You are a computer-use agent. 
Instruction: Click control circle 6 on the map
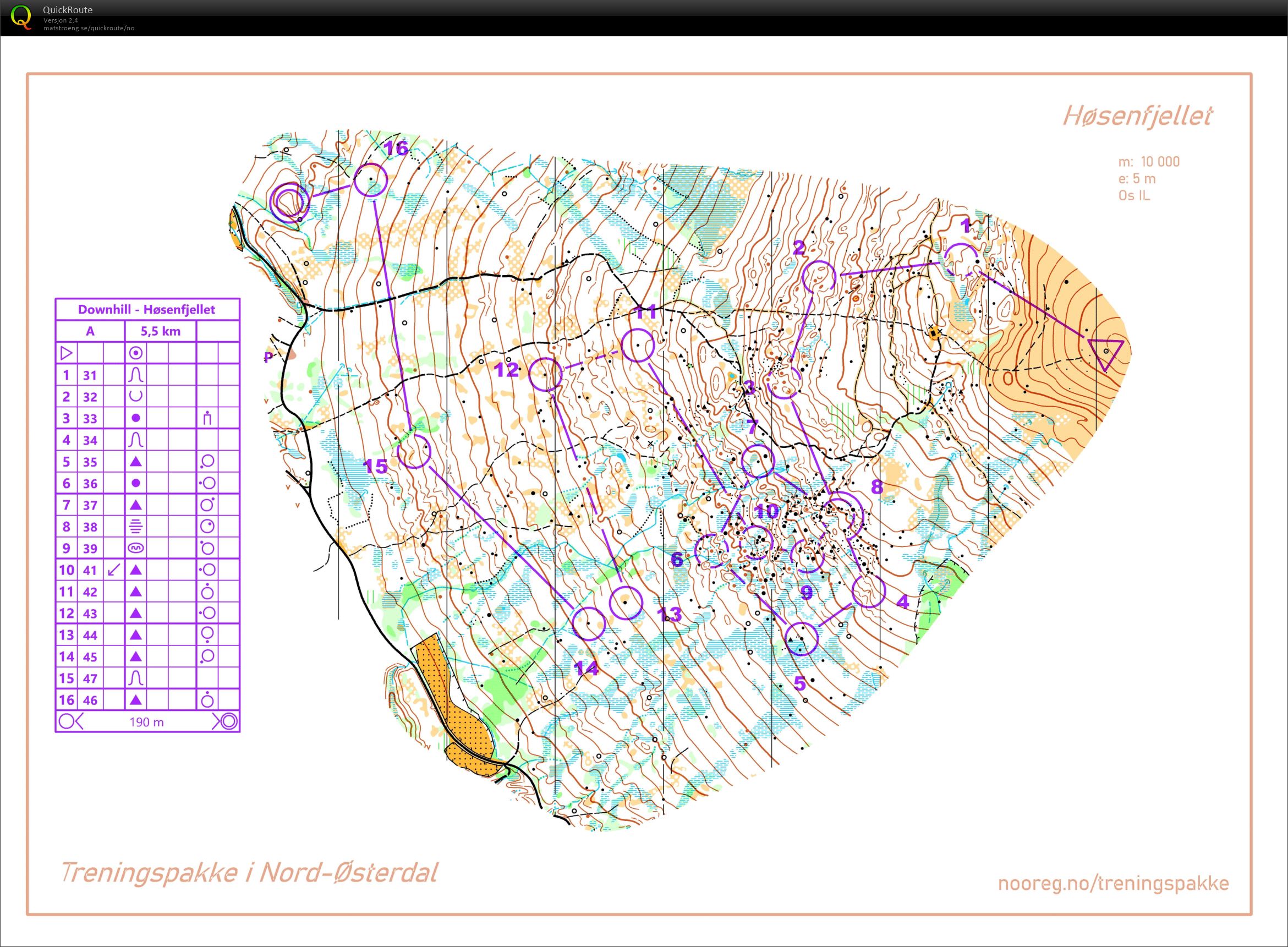point(711,550)
